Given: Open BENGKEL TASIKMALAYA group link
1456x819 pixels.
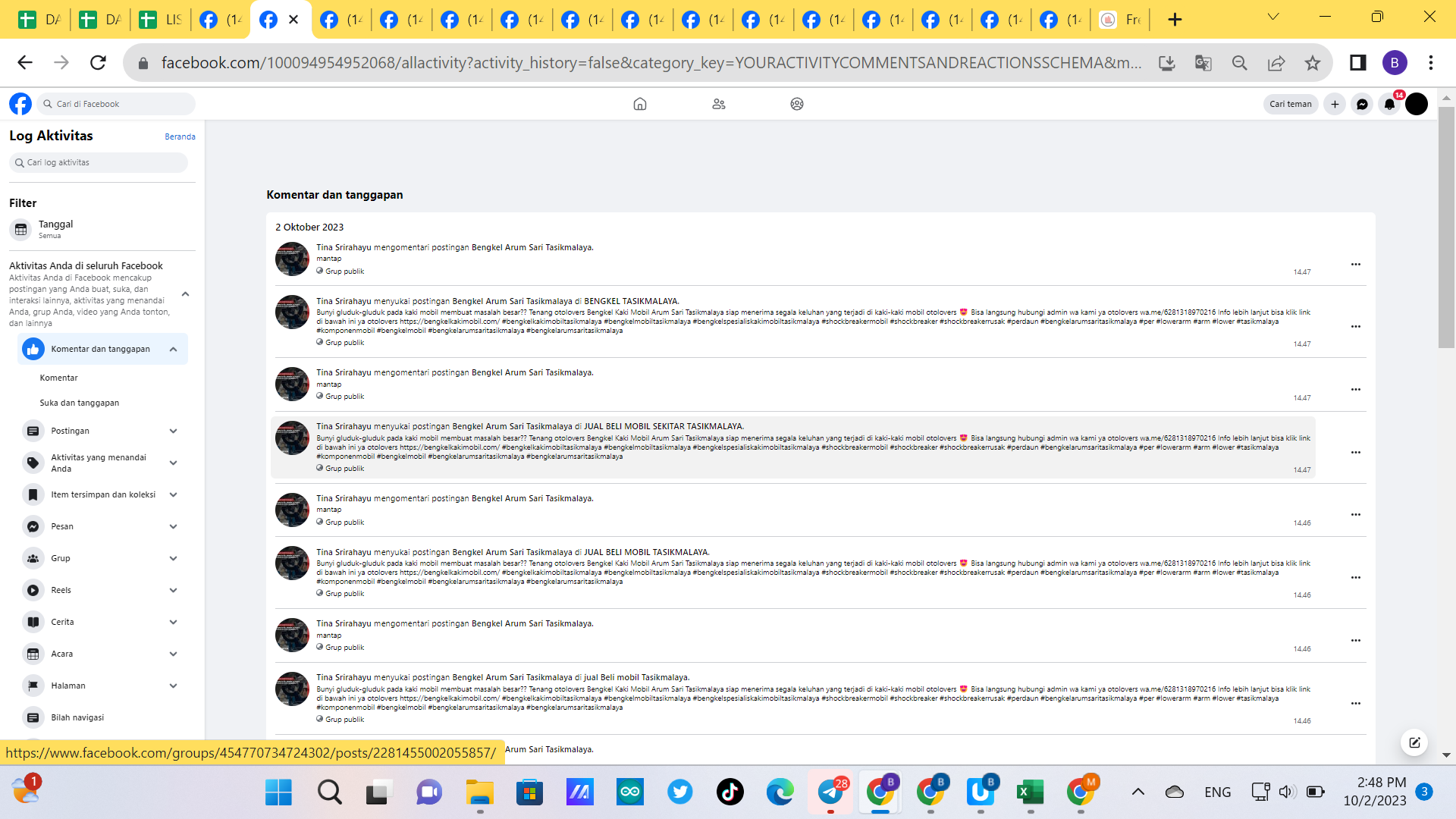Looking at the screenshot, I should 631,301.
